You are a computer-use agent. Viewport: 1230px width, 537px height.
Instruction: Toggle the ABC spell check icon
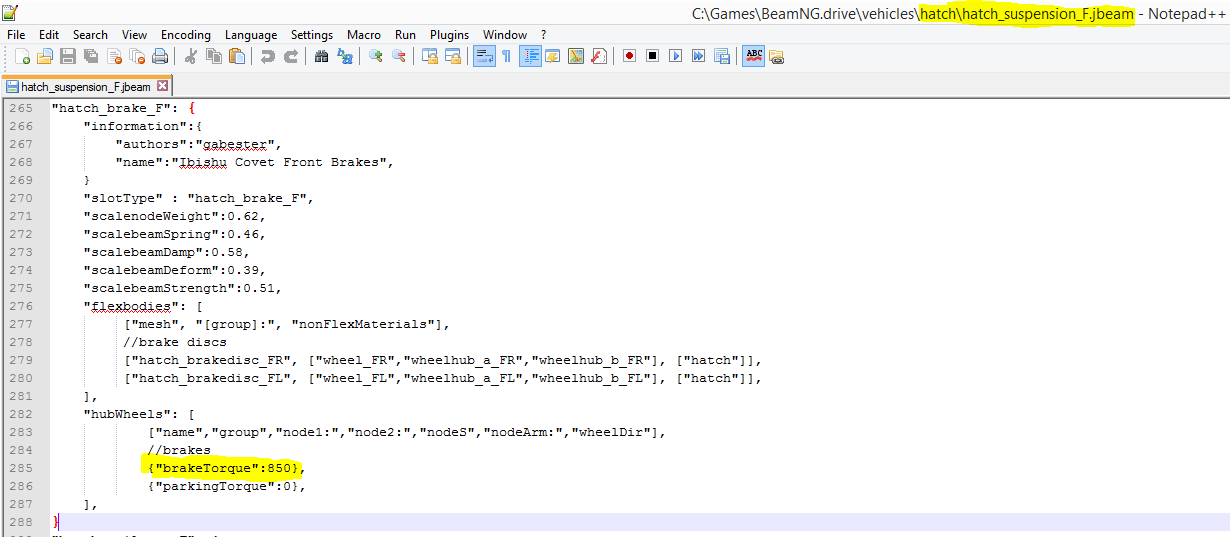(753, 56)
